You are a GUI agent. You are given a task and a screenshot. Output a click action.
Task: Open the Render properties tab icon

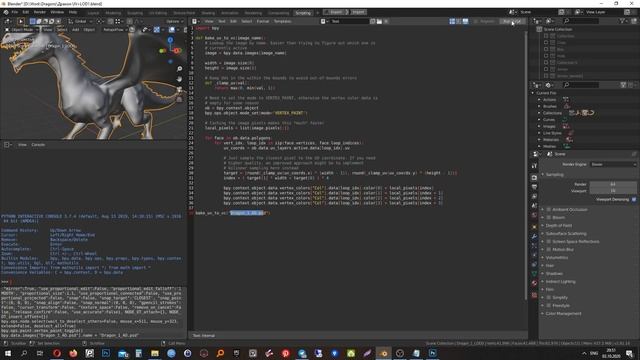tap(534, 177)
